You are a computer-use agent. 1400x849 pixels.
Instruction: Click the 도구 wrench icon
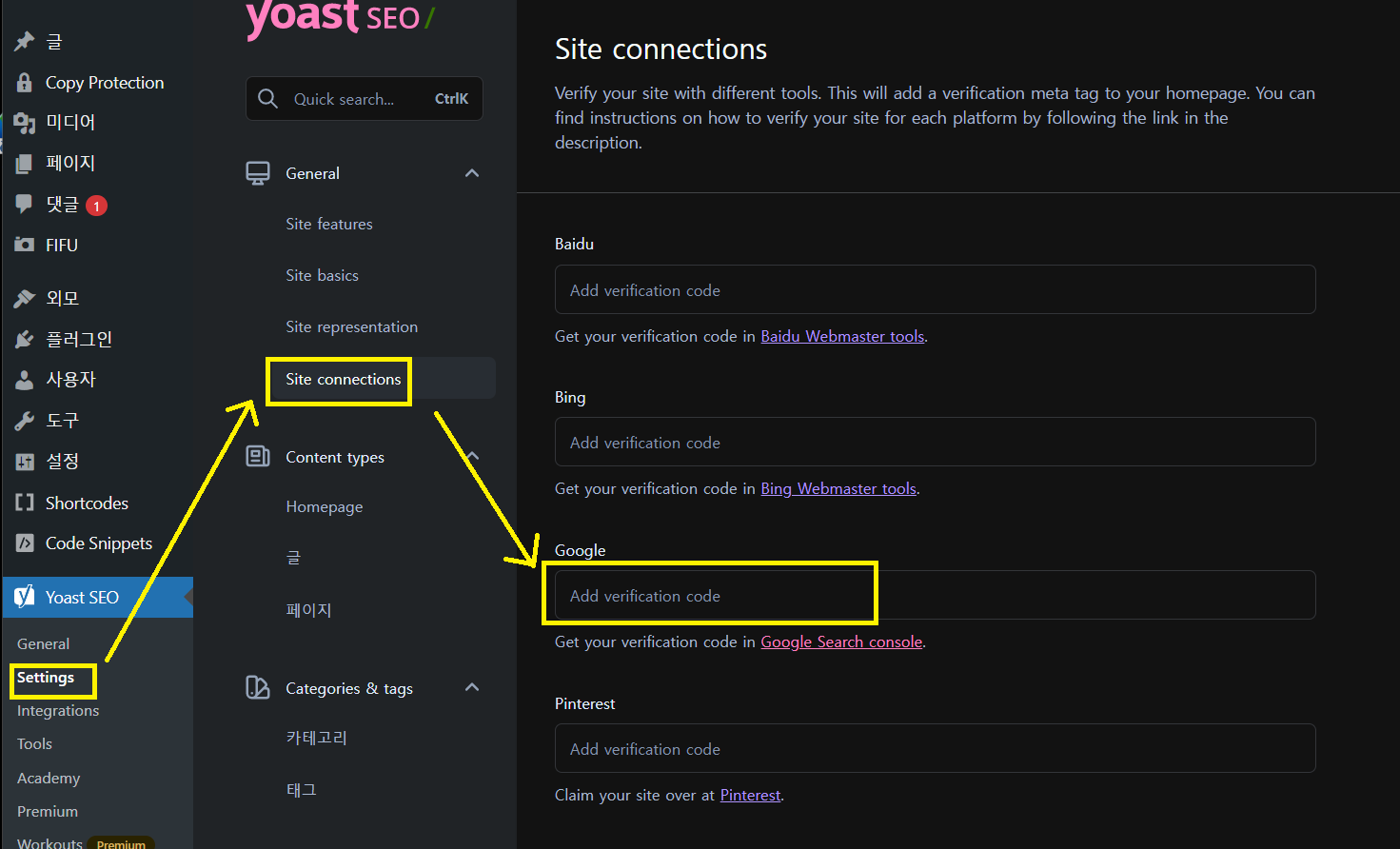[25, 421]
